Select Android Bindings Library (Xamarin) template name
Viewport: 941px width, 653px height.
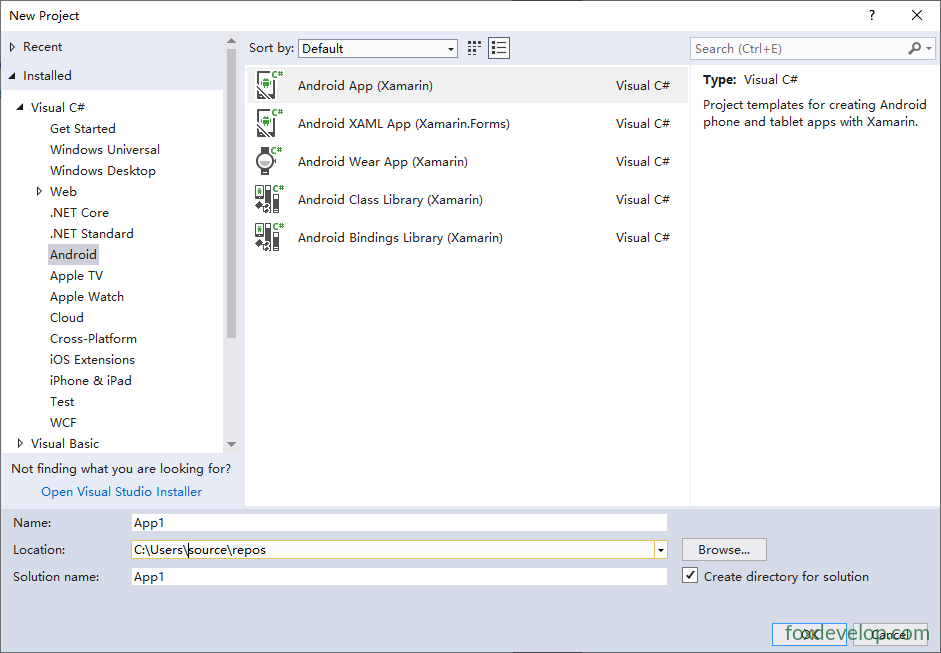(x=400, y=237)
